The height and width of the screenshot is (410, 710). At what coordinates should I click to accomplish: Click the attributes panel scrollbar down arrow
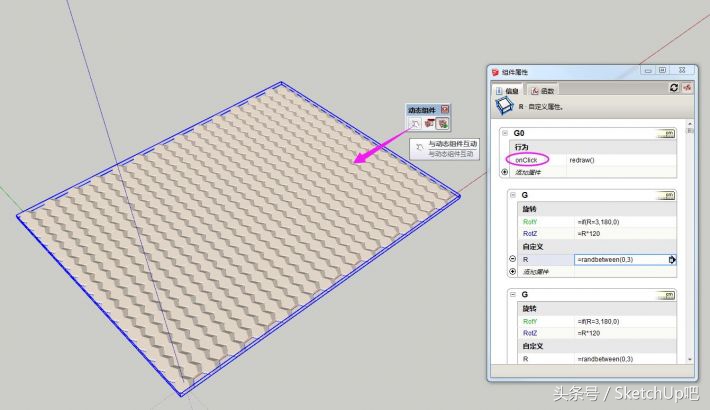pyautogui.click(x=690, y=359)
